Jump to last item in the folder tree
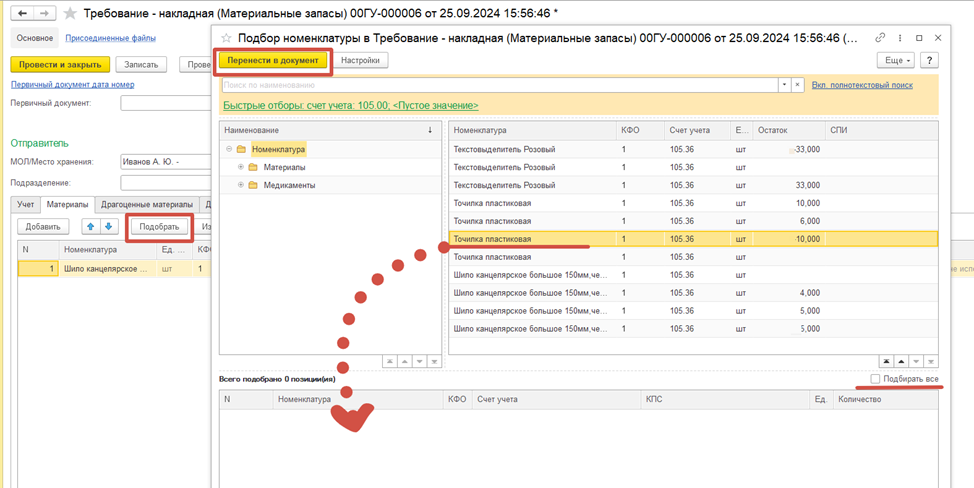Screen dimensions: 974x488 pyautogui.click(x=434, y=361)
